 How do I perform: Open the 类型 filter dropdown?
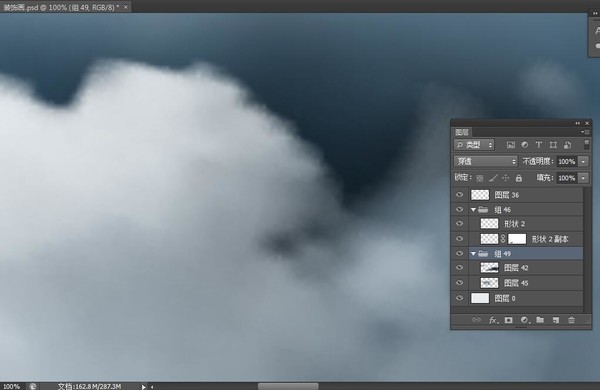[x=474, y=145]
